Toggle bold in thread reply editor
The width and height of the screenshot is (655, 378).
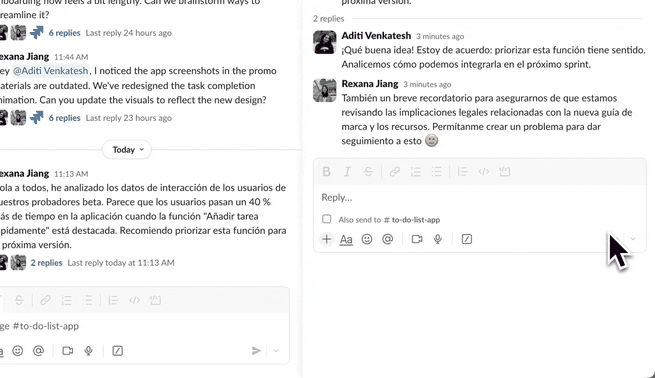[327, 172]
